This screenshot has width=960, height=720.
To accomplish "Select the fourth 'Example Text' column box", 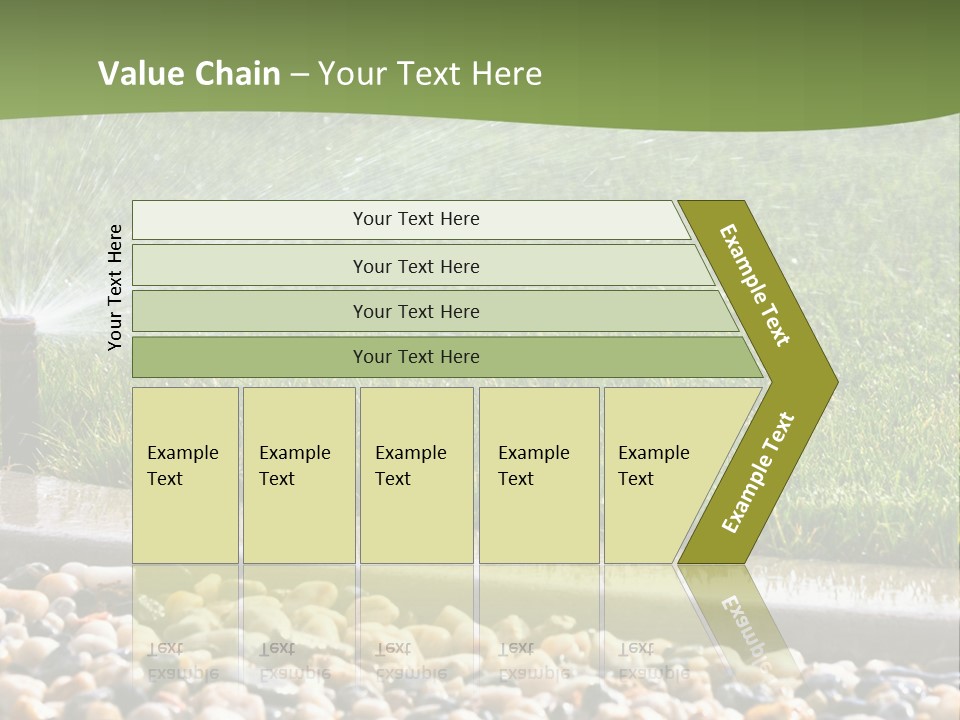I will (539, 475).
